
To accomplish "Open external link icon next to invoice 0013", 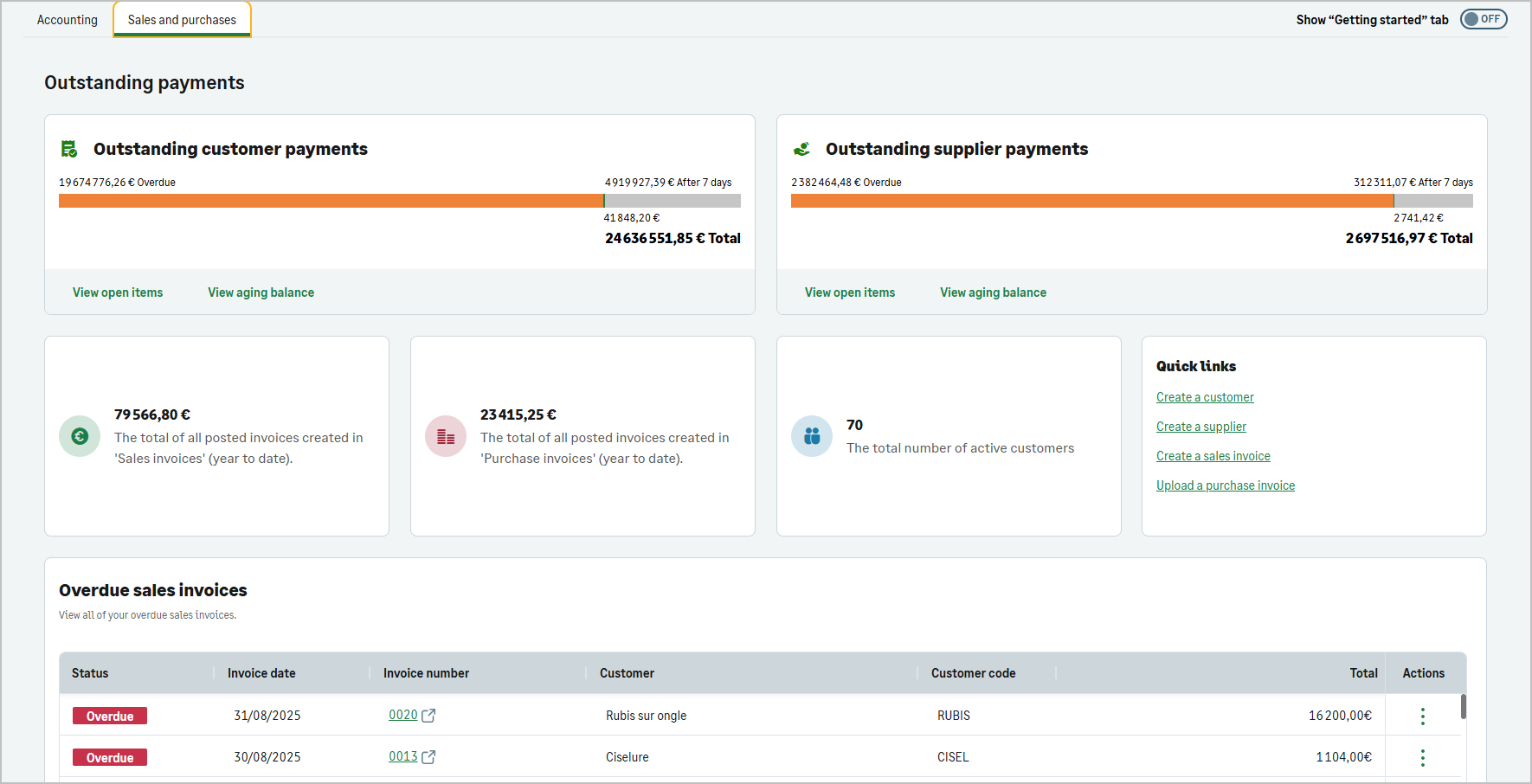I will click(x=428, y=757).
